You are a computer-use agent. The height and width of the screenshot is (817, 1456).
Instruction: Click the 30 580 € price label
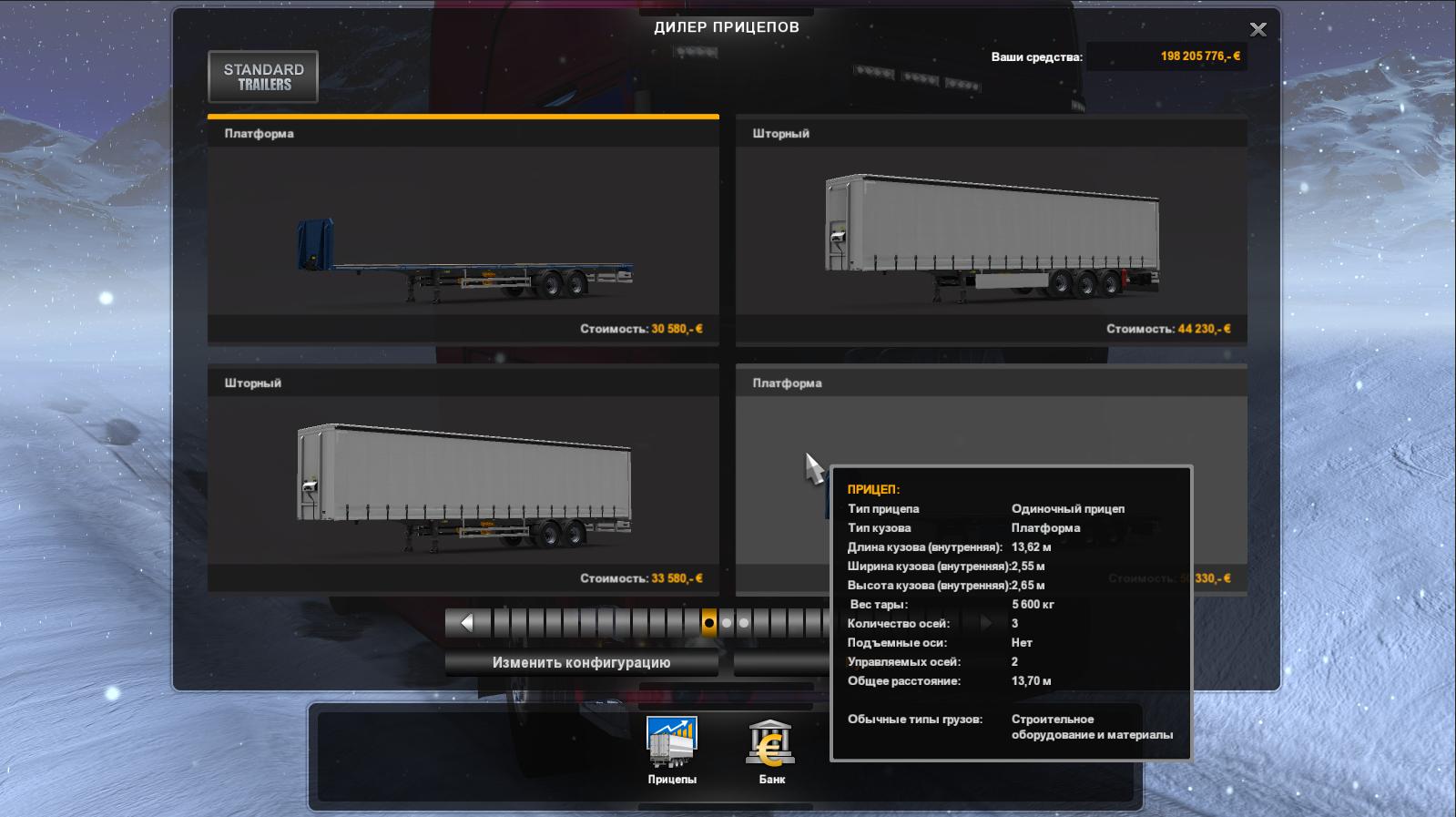tap(677, 329)
